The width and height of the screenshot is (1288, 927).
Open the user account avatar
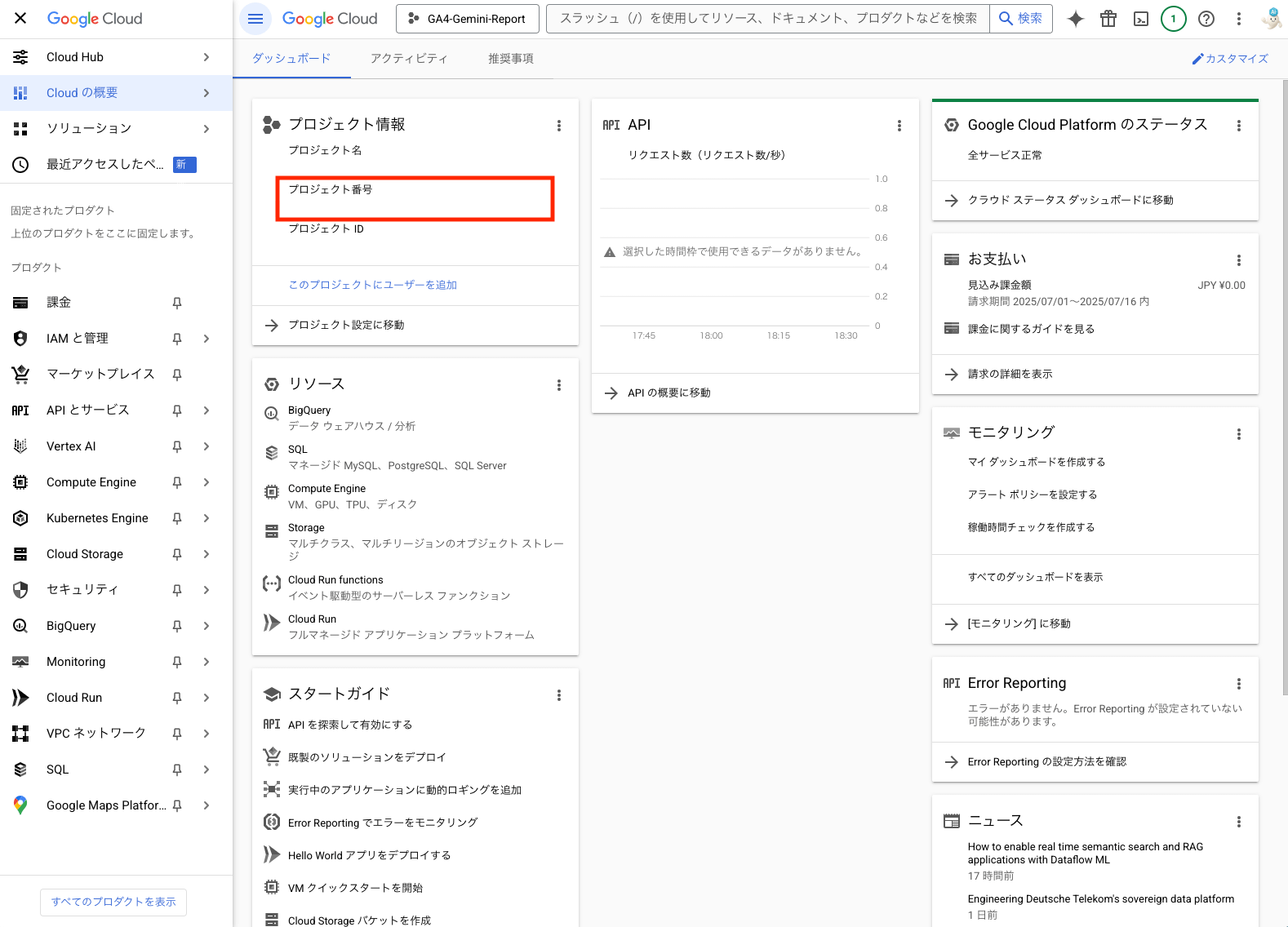coord(1271,19)
